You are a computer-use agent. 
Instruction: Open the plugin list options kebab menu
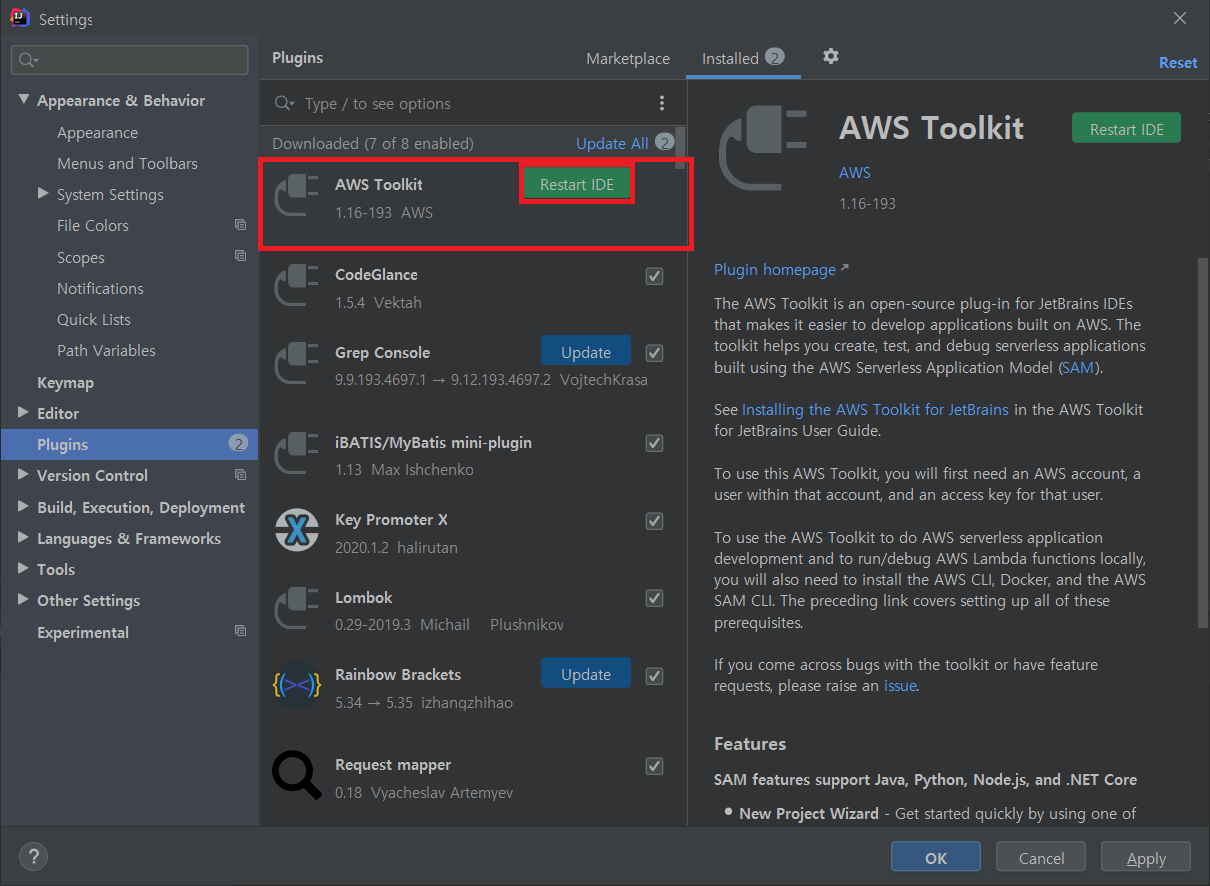click(x=661, y=103)
